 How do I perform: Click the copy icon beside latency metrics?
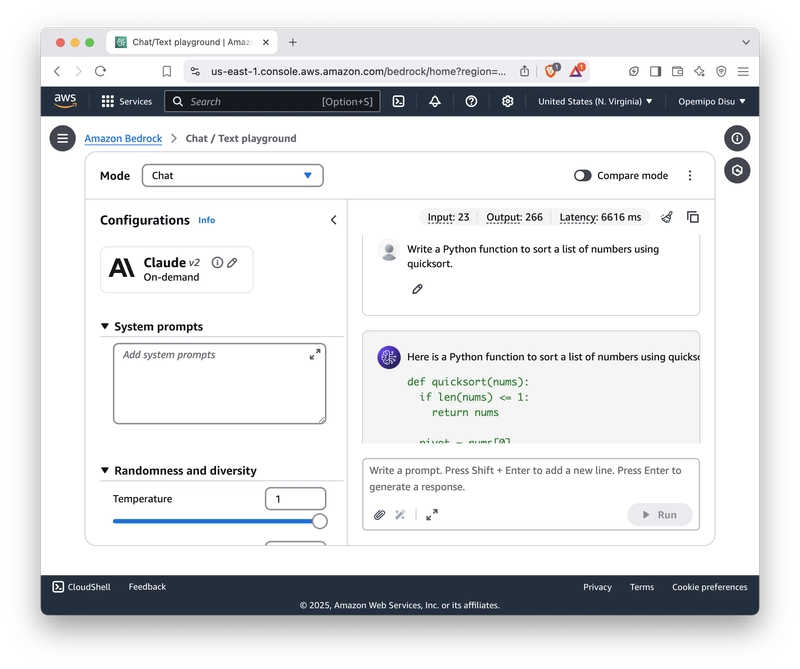pyautogui.click(x=693, y=217)
